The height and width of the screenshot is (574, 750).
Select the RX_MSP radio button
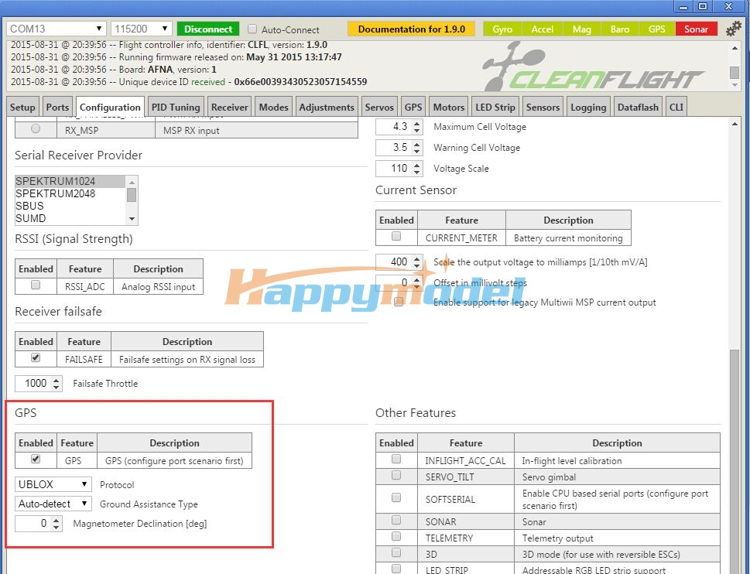click(x=35, y=129)
